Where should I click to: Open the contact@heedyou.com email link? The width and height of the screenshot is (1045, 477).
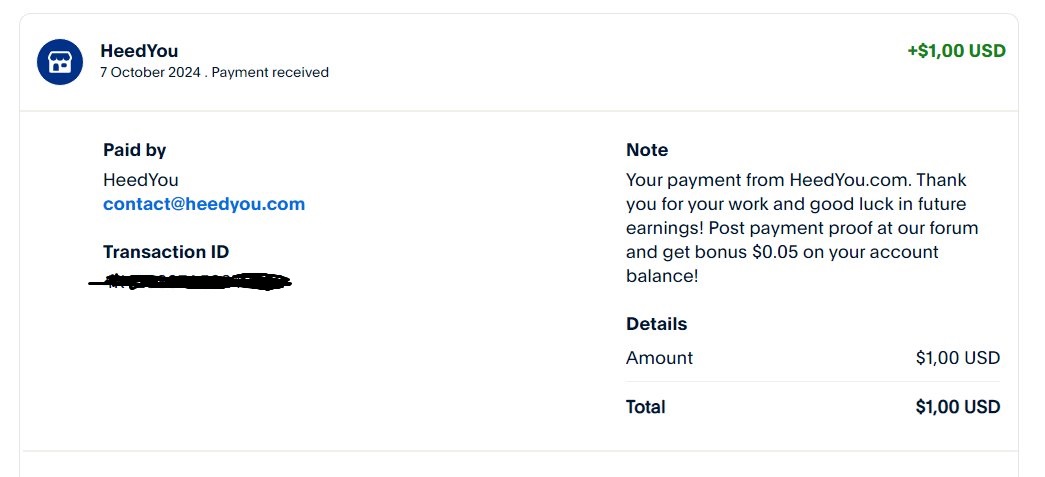point(204,204)
